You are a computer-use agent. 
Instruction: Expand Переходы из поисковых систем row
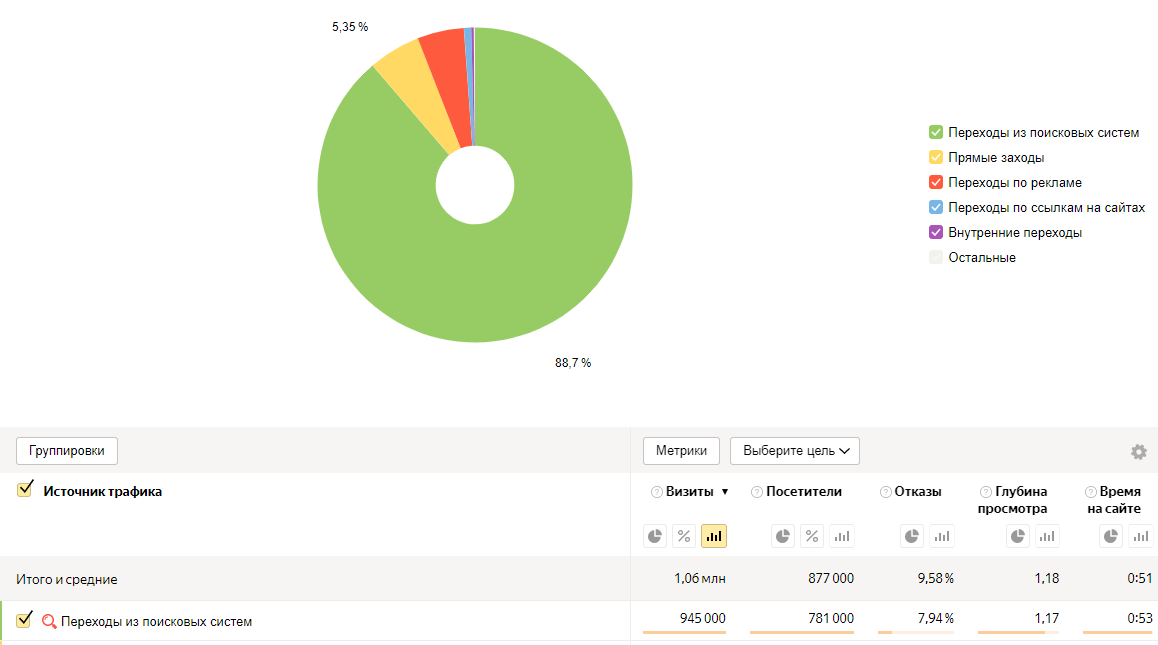156,621
